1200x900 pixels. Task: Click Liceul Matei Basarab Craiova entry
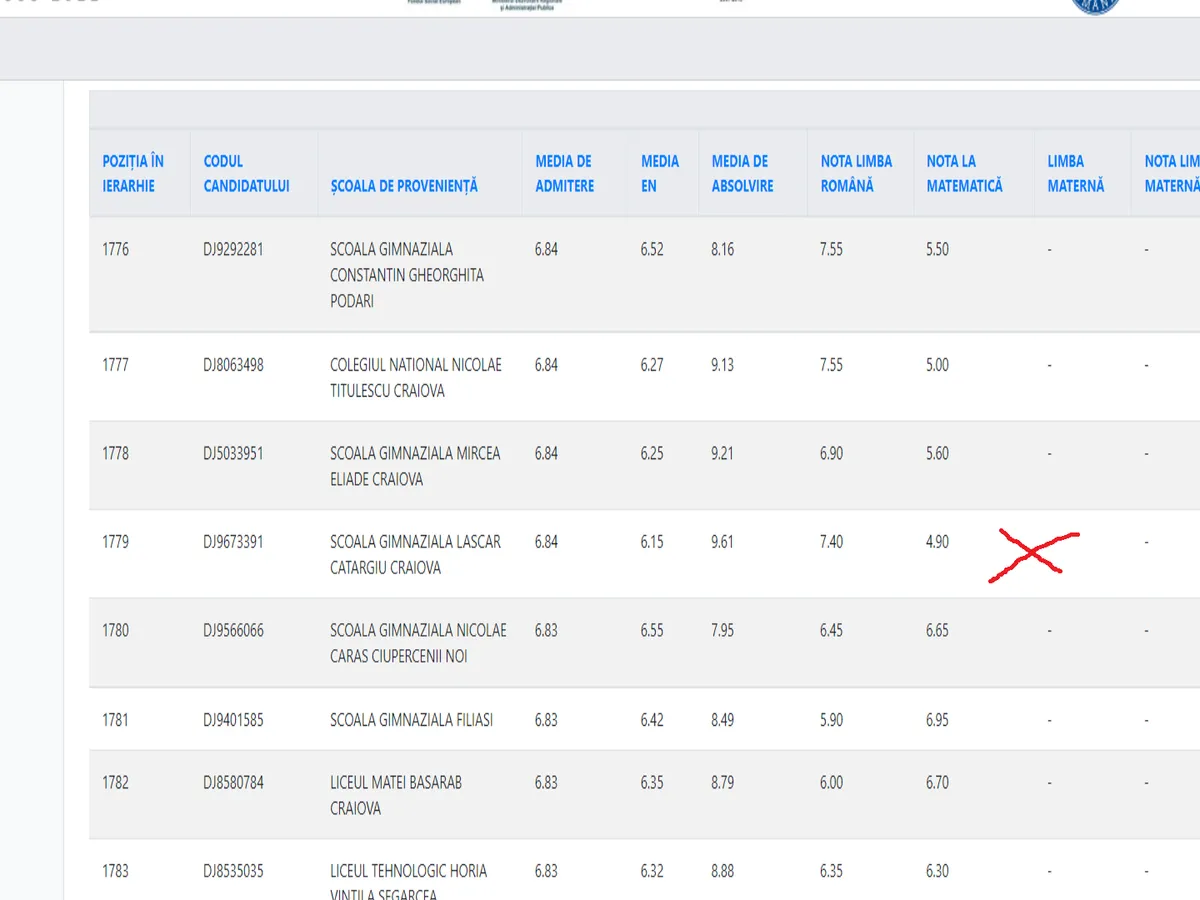pos(396,795)
